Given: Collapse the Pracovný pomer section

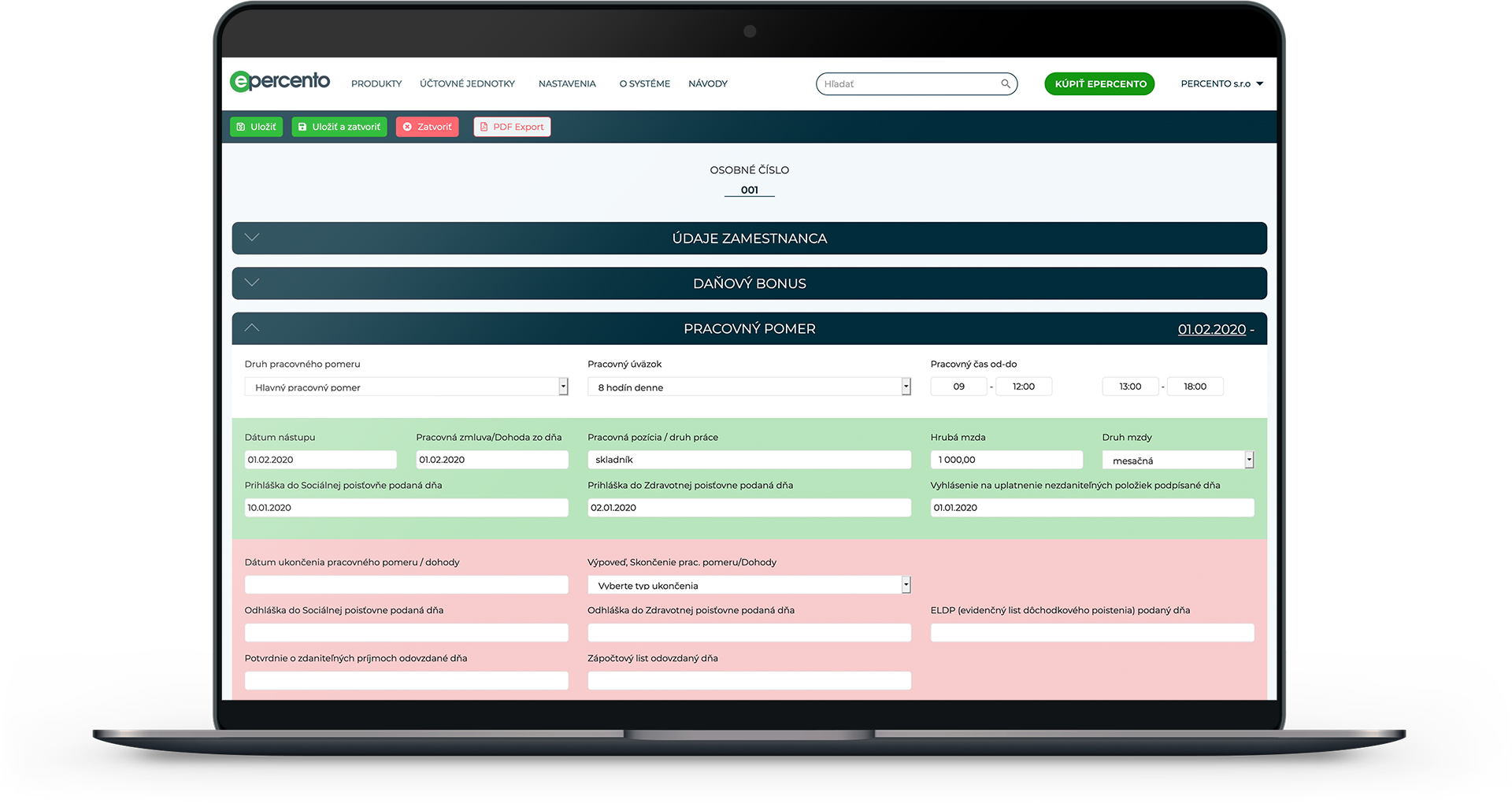Looking at the screenshot, I should pos(252,328).
